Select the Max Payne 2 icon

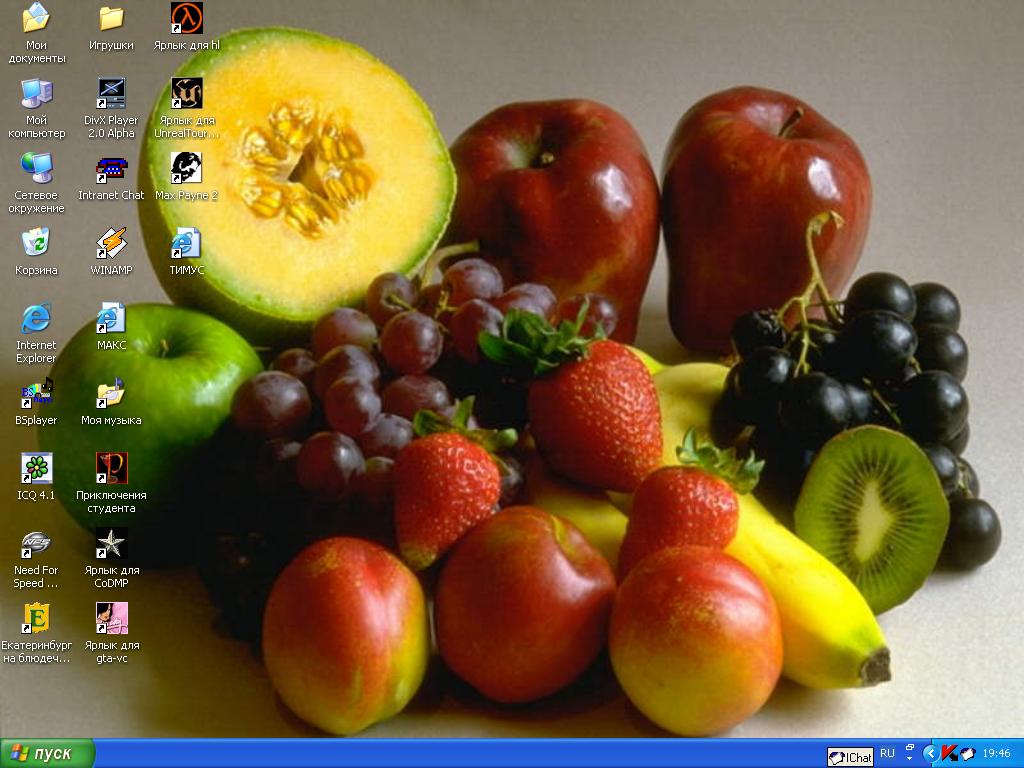[186, 168]
